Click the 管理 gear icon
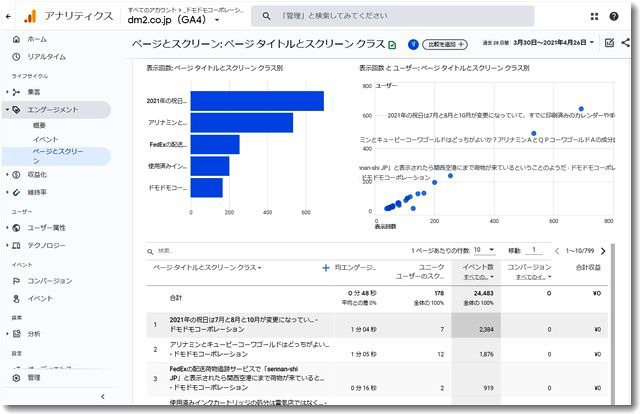Screen dimensions: 640x414 [x=16, y=378]
